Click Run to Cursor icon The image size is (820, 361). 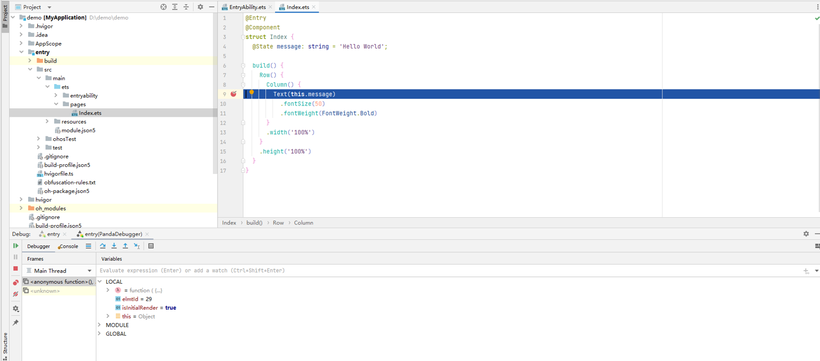(137, 246)
